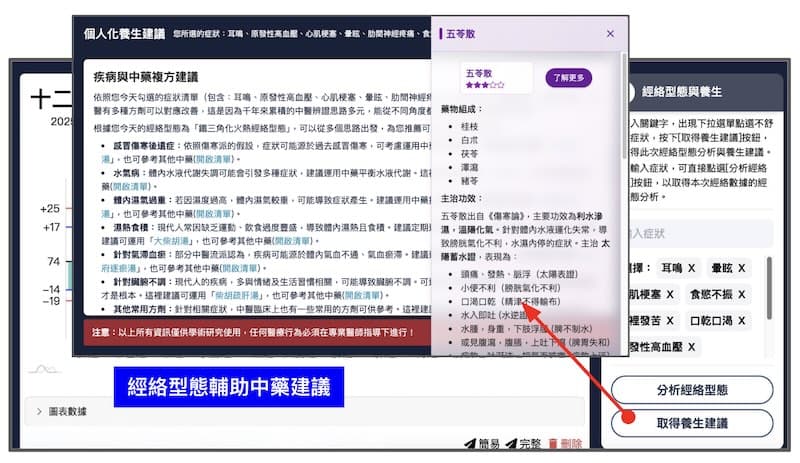Click the 輸入症狀 input field
The width and height of the screenshot is (800, 463).
[x=700, y=233]
